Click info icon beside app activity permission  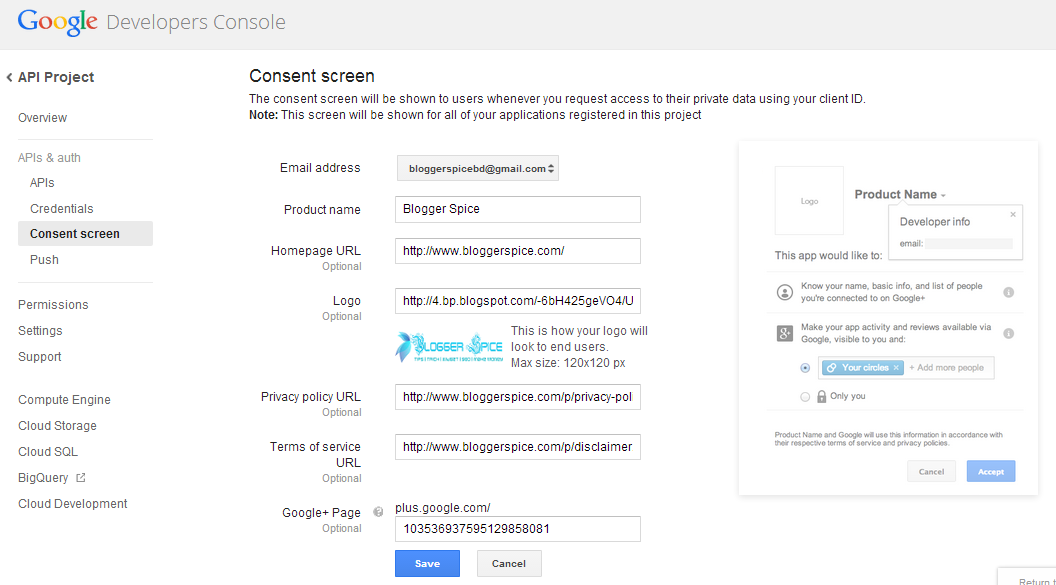(x=1008, y=333)
